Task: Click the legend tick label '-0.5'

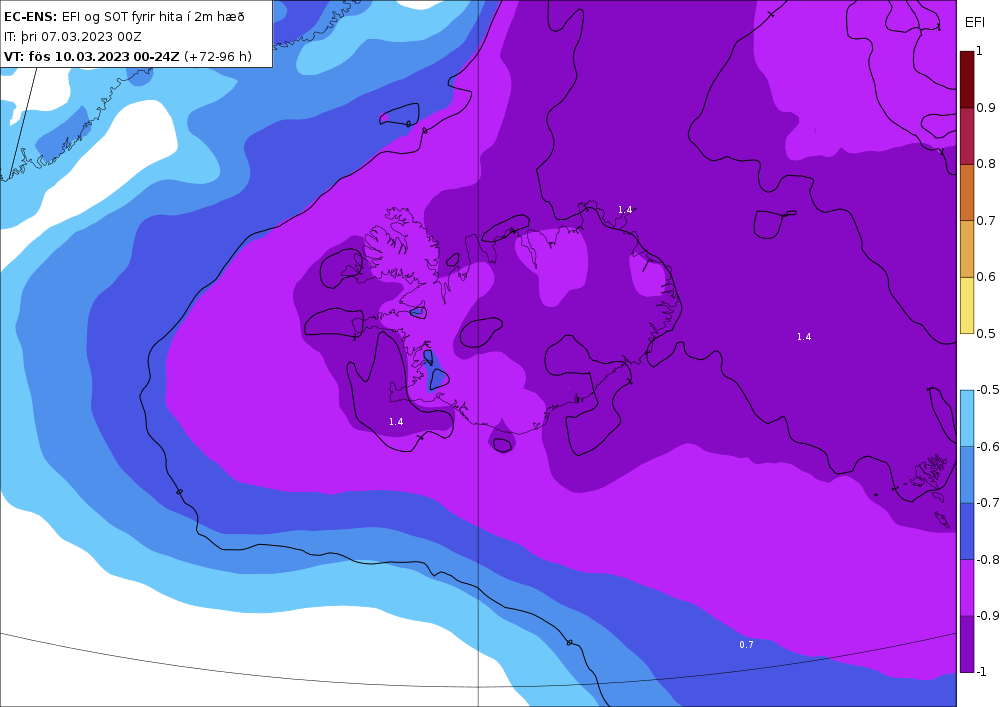Action: click(988, 390)
